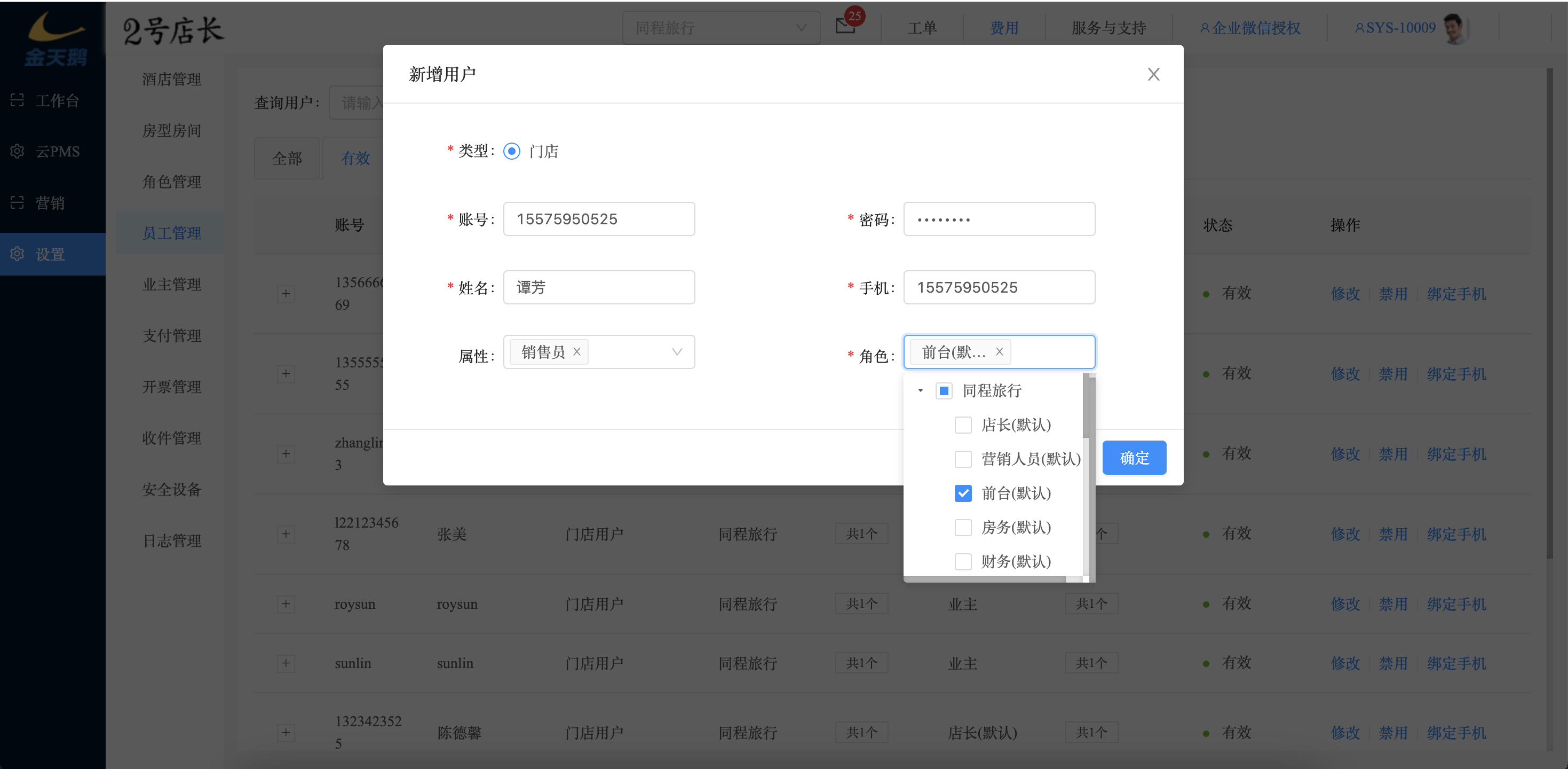The image size is (1568, 769).
Task: Click 修改 in the 张美 row
Action: pos(1344,534)
